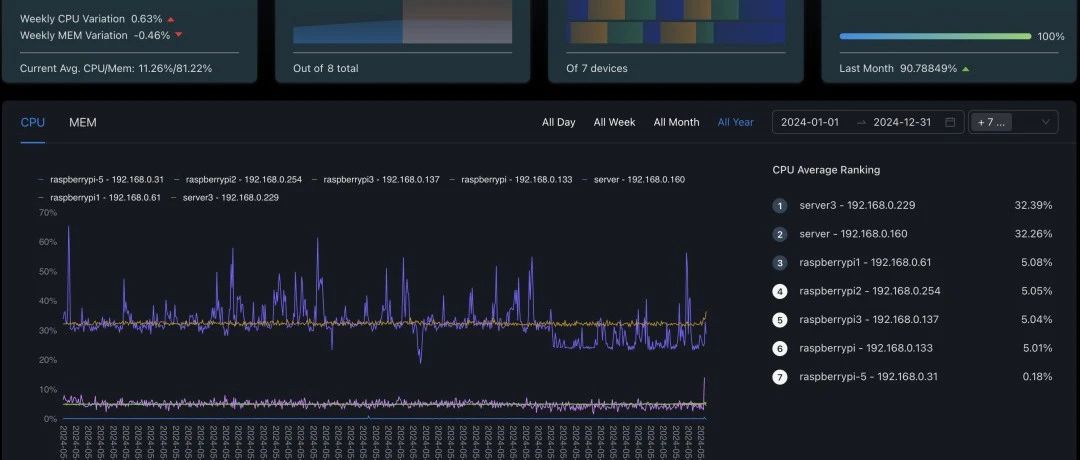Switch to the CPU tab
The image size is (1080, 460).
coord(32,122)
